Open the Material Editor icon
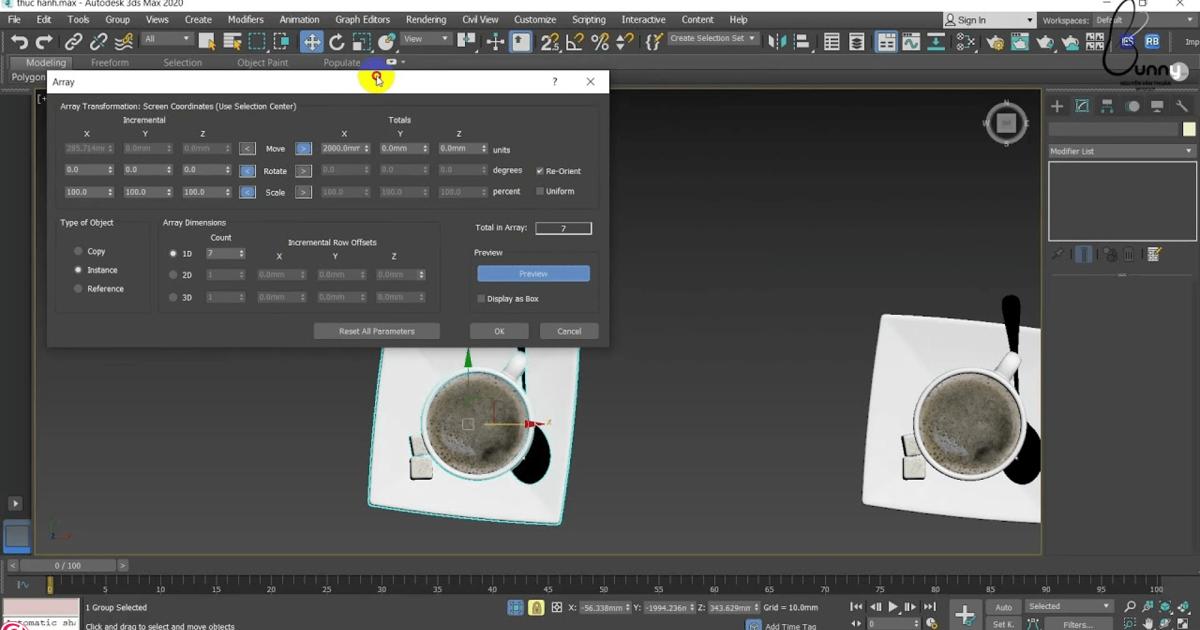The height and width of the screenshot is (630, 1200). (1019, 42)
